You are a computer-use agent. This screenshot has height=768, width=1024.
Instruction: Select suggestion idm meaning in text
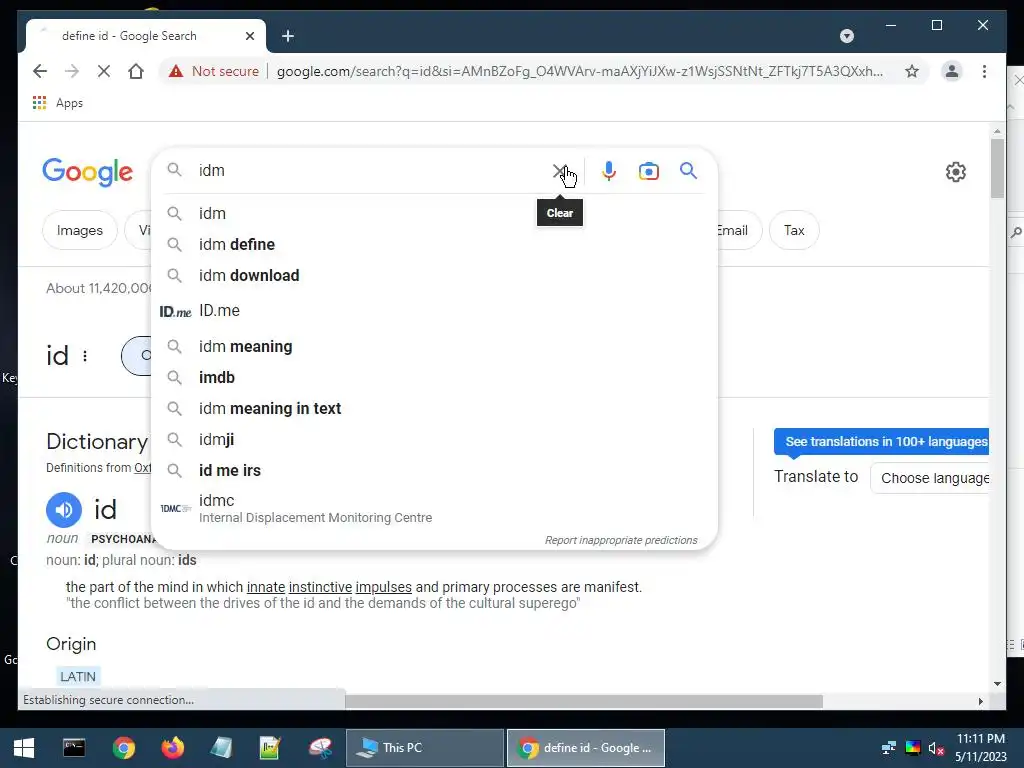click(x=434, y=409)
